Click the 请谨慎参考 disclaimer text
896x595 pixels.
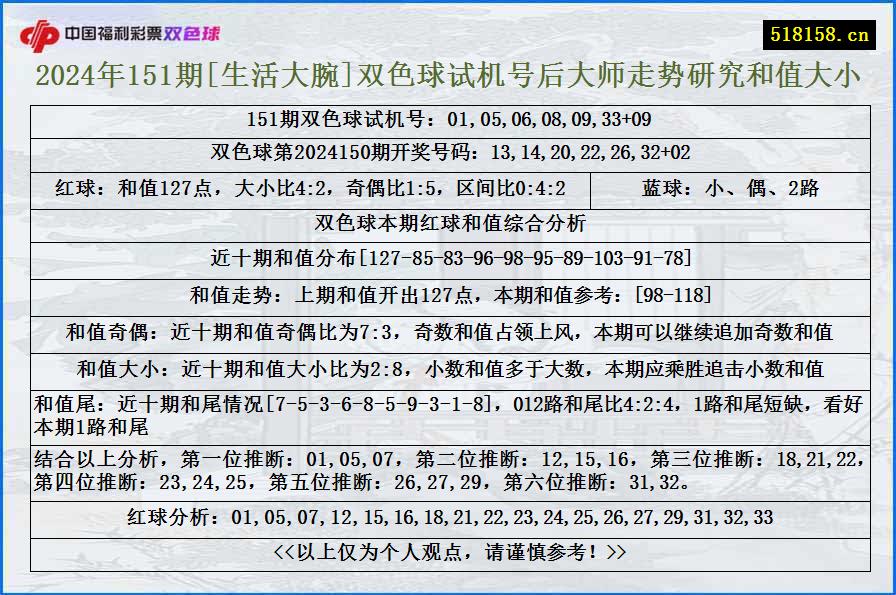[x=447, y=556]
